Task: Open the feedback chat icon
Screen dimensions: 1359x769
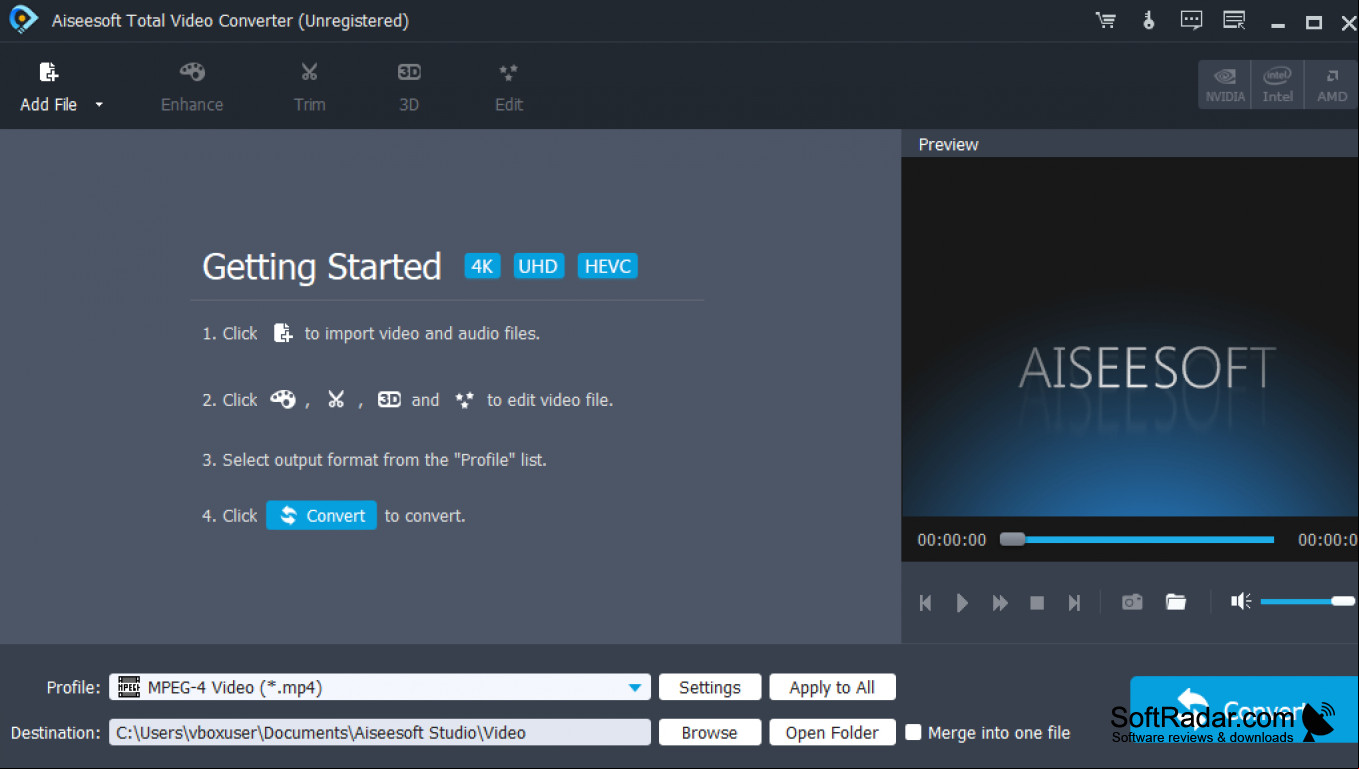Action: pyautogui.click(x=1191, y=20)
